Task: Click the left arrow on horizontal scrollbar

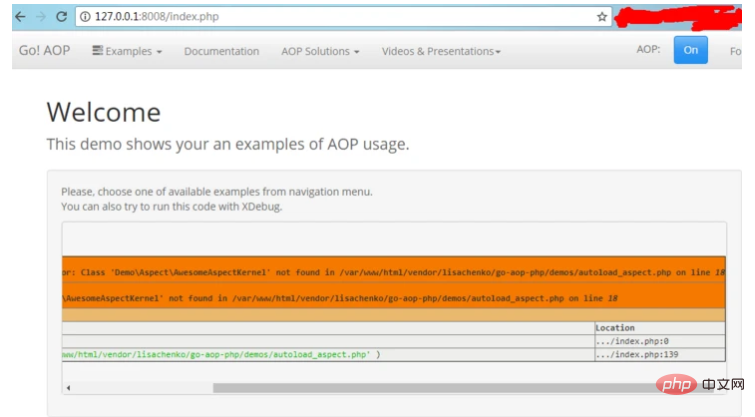Action: tap(69, 387)
